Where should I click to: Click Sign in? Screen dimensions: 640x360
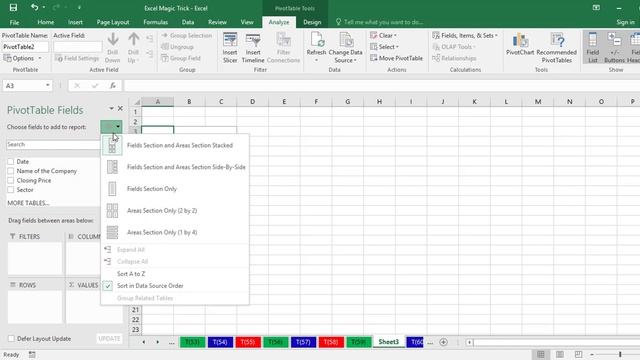tap(625, 22)
